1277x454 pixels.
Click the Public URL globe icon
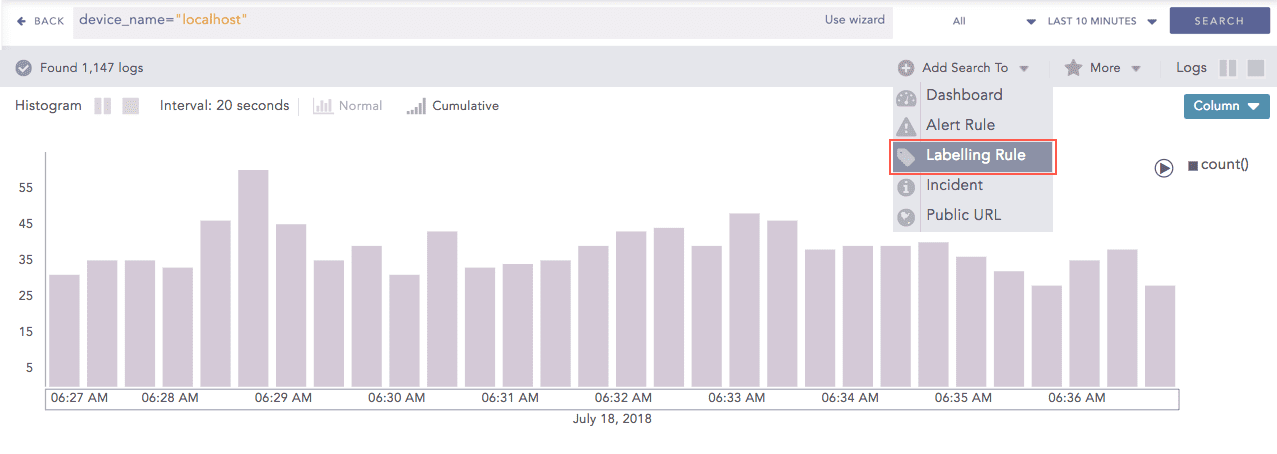click(906, 216)
